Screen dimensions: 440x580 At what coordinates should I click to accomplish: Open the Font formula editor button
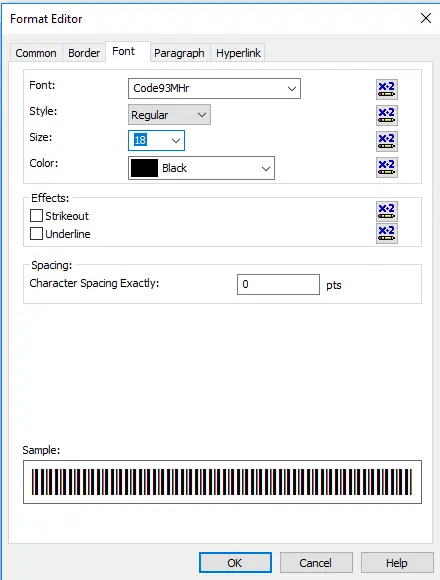(387, 90)
